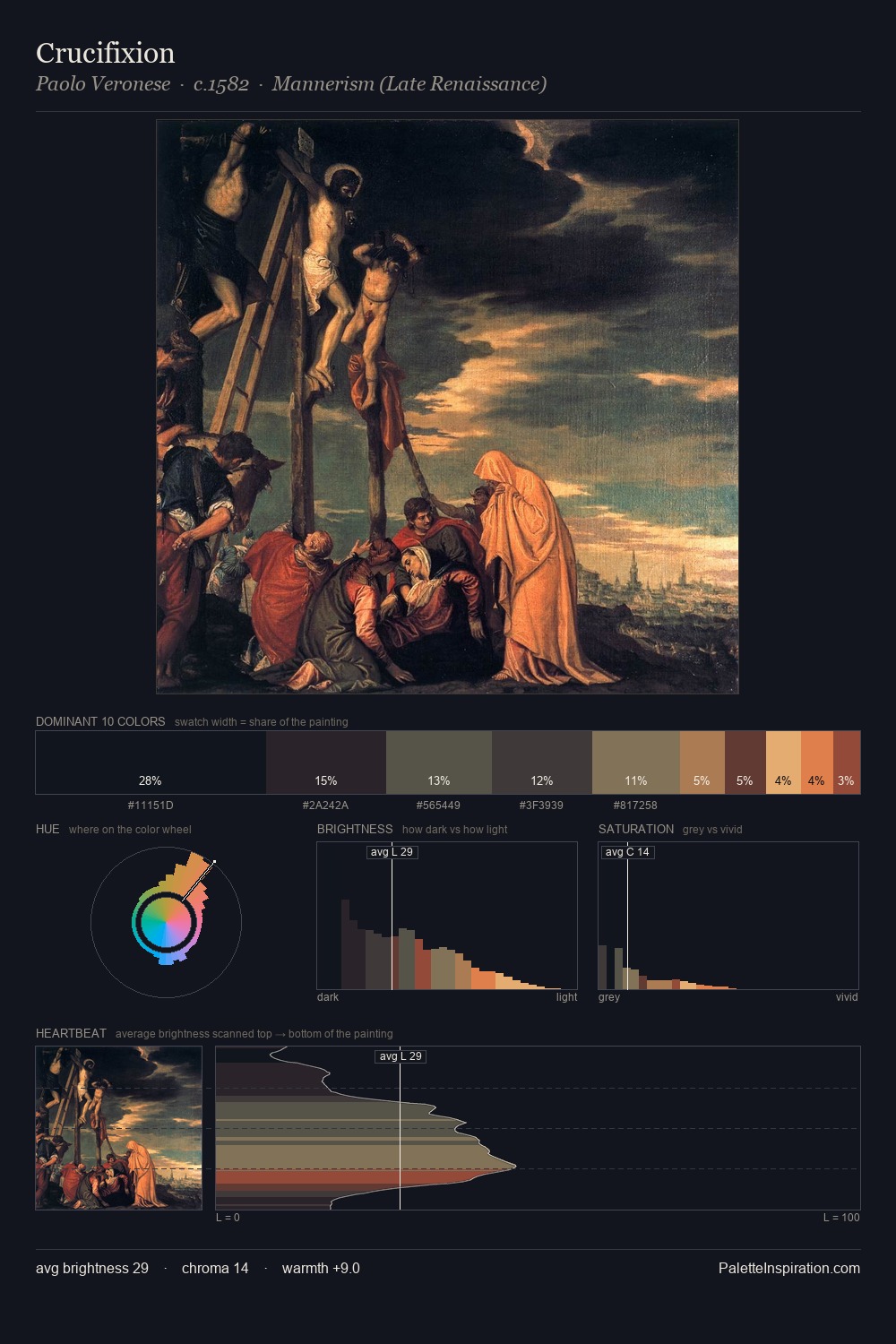
Task: Click the #11151D hex label
Action: (151, 806)
